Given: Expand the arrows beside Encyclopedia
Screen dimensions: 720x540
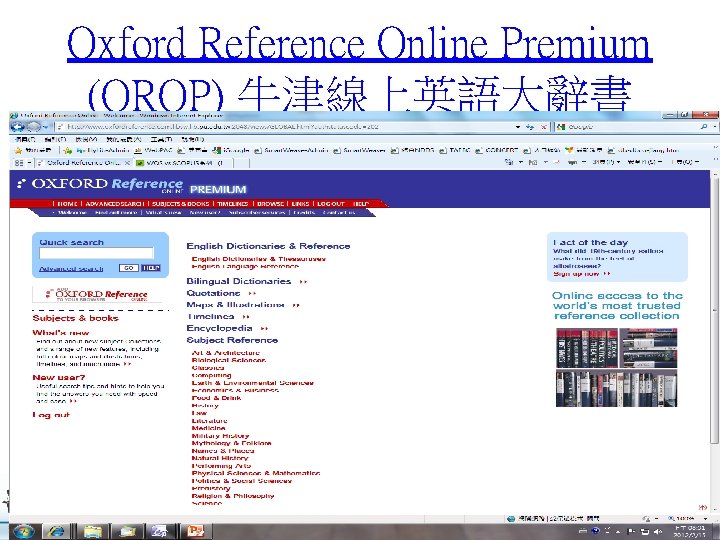Looking at the screenshot, I should point(264,328).
